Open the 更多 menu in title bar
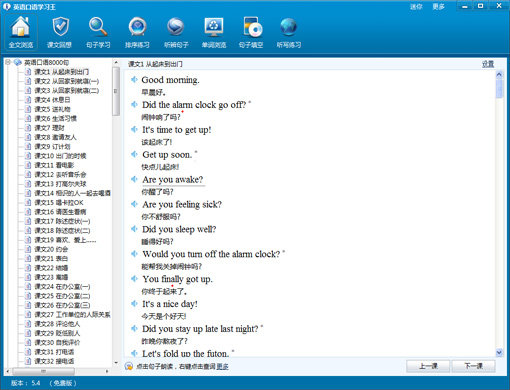 438,7
